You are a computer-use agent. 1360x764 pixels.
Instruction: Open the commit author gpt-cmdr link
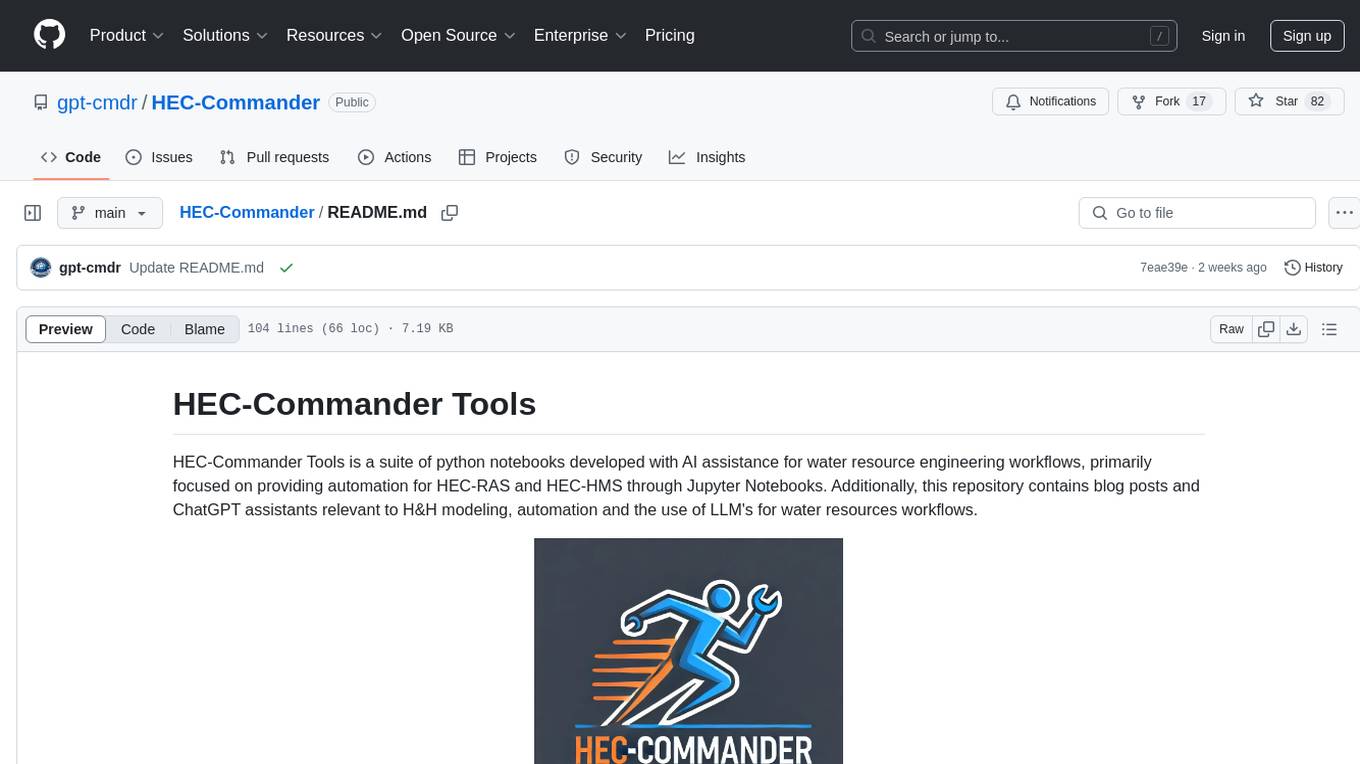(90, 267)
